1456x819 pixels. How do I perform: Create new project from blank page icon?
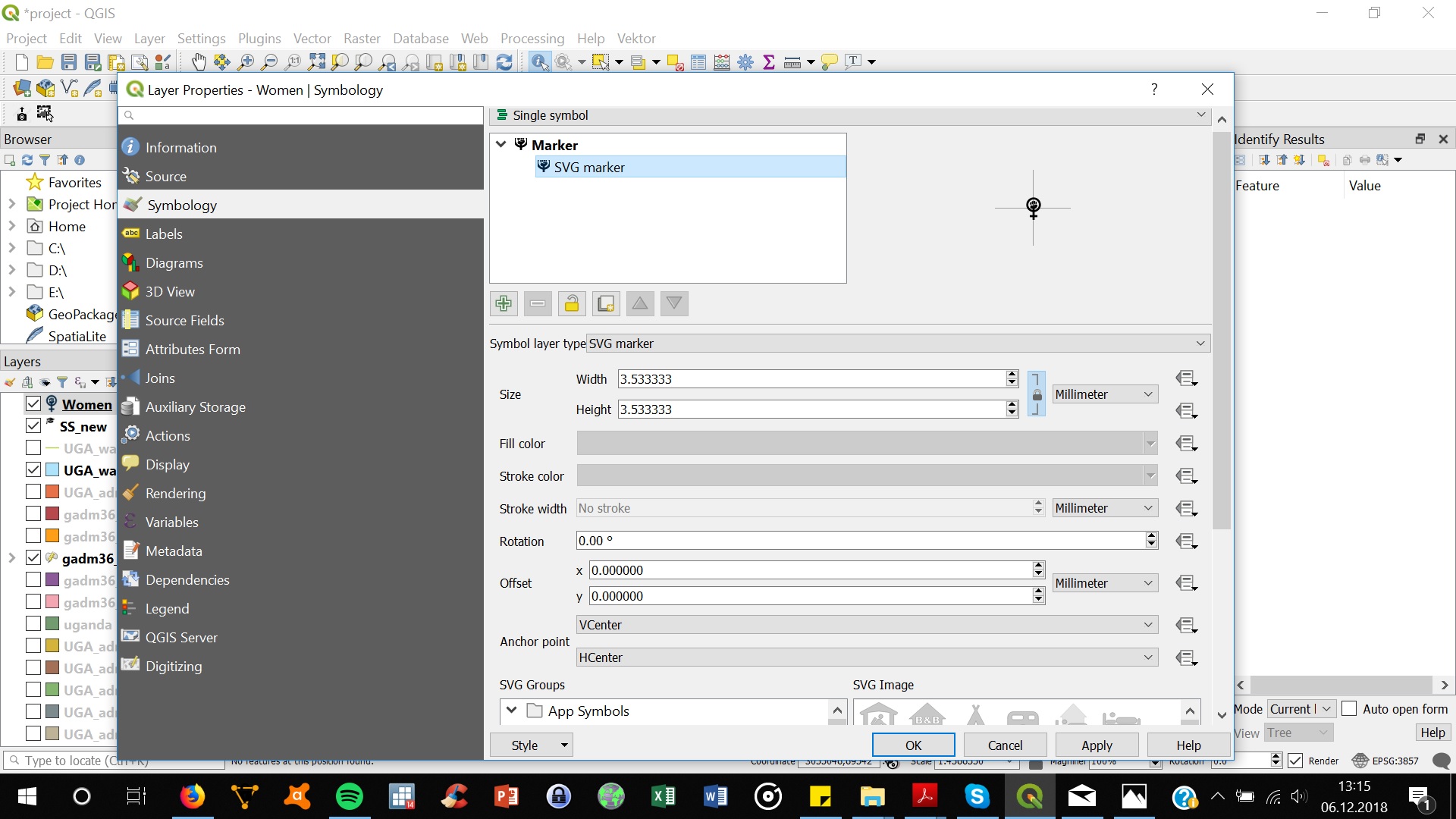click(22, 62)
